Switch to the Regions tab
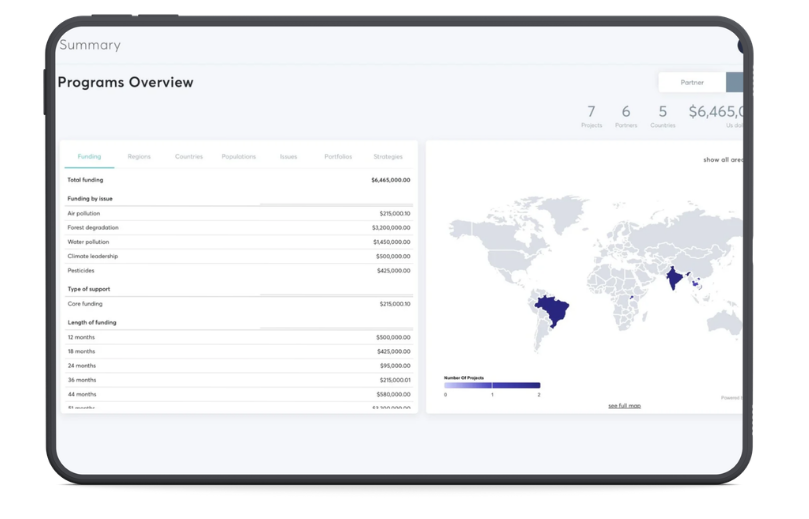 (x=139, y=157)
